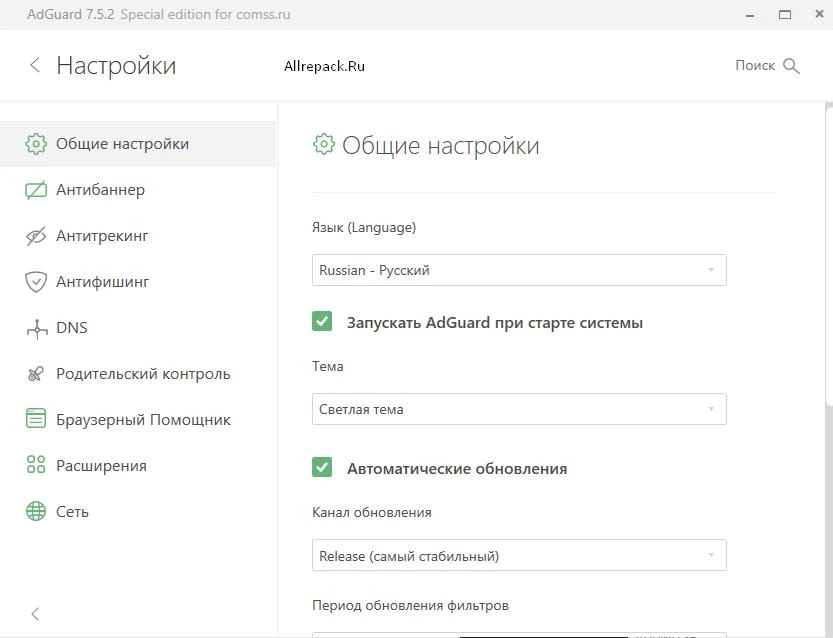Click the settings pane vertical scrollbar
Screen dimensions: 833x638
[829, 255]
